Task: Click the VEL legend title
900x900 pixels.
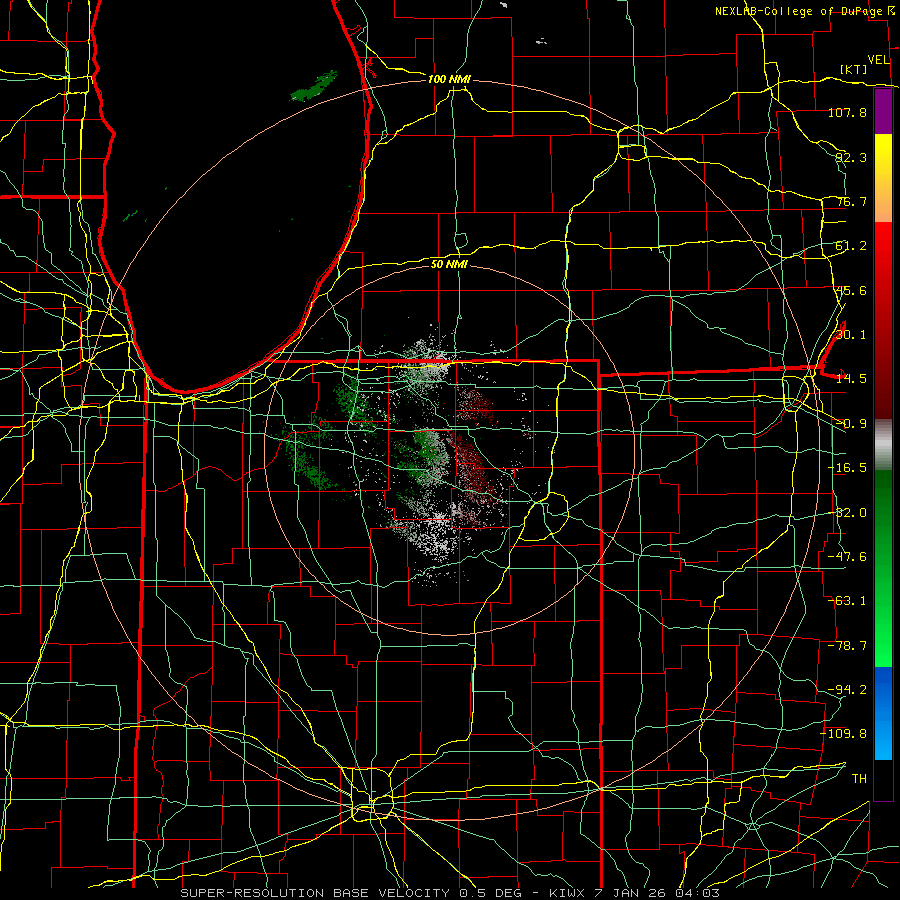Action: coord(878,60)
